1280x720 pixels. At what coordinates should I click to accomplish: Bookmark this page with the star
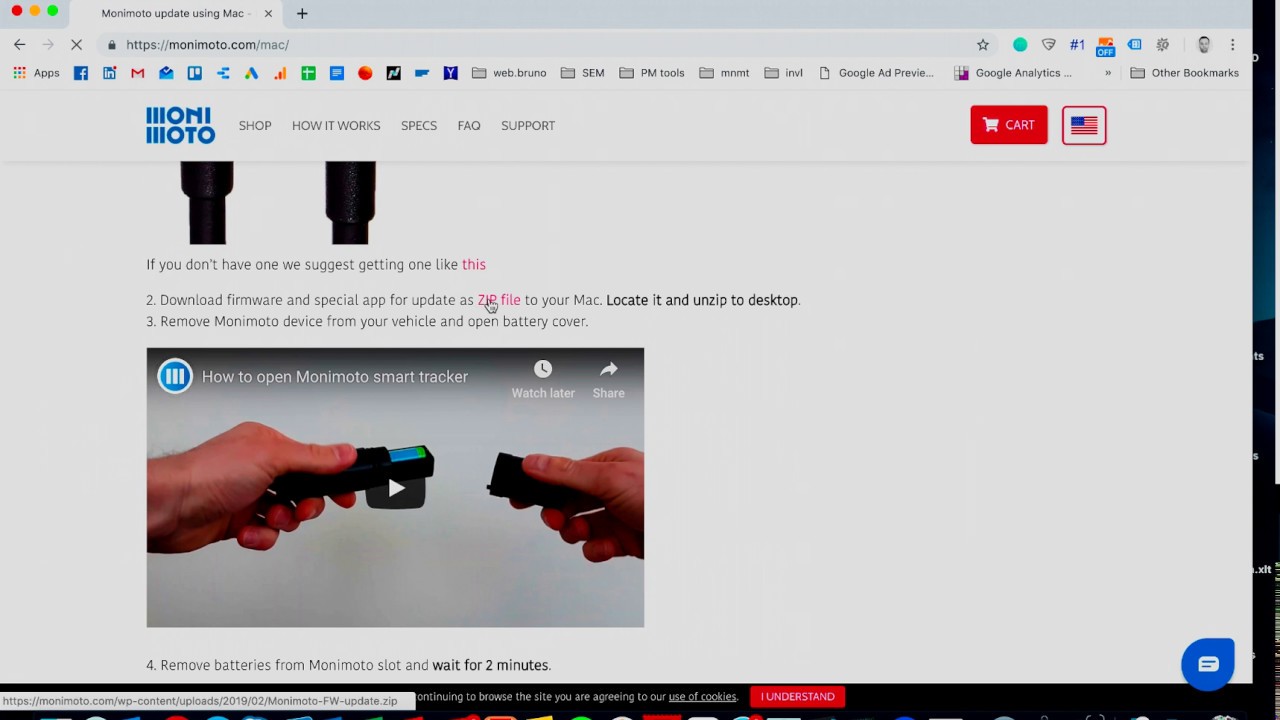[x=983, y=45]
